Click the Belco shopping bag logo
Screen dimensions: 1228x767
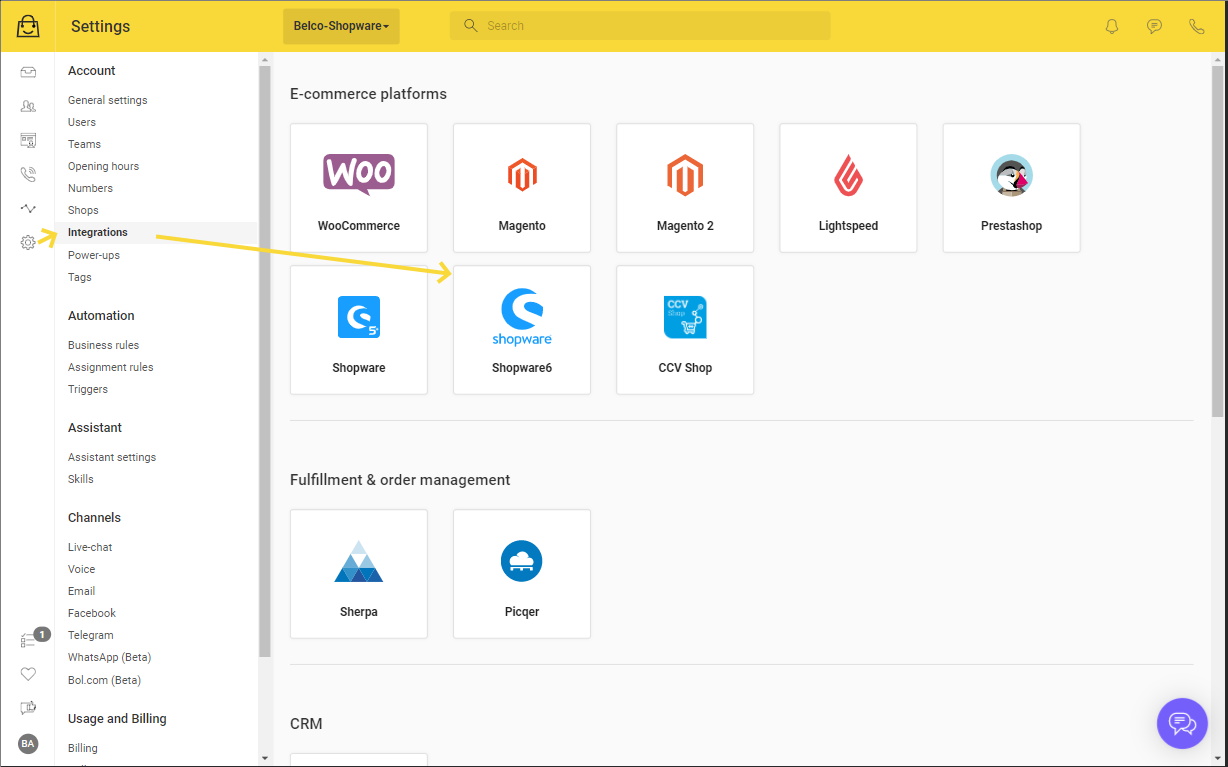point(28,26)
